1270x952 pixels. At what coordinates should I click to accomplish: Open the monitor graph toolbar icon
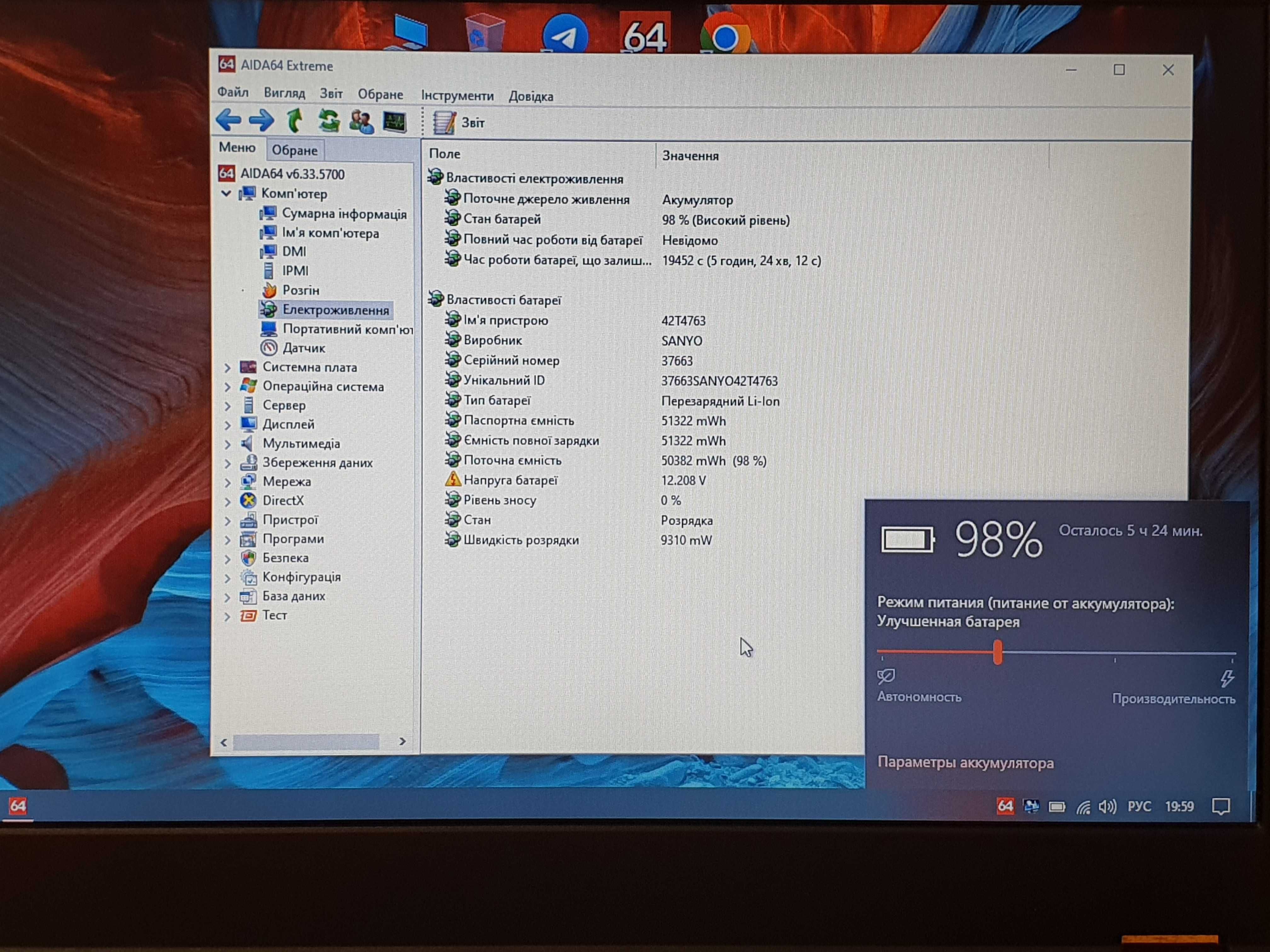[x=394, y=122]
